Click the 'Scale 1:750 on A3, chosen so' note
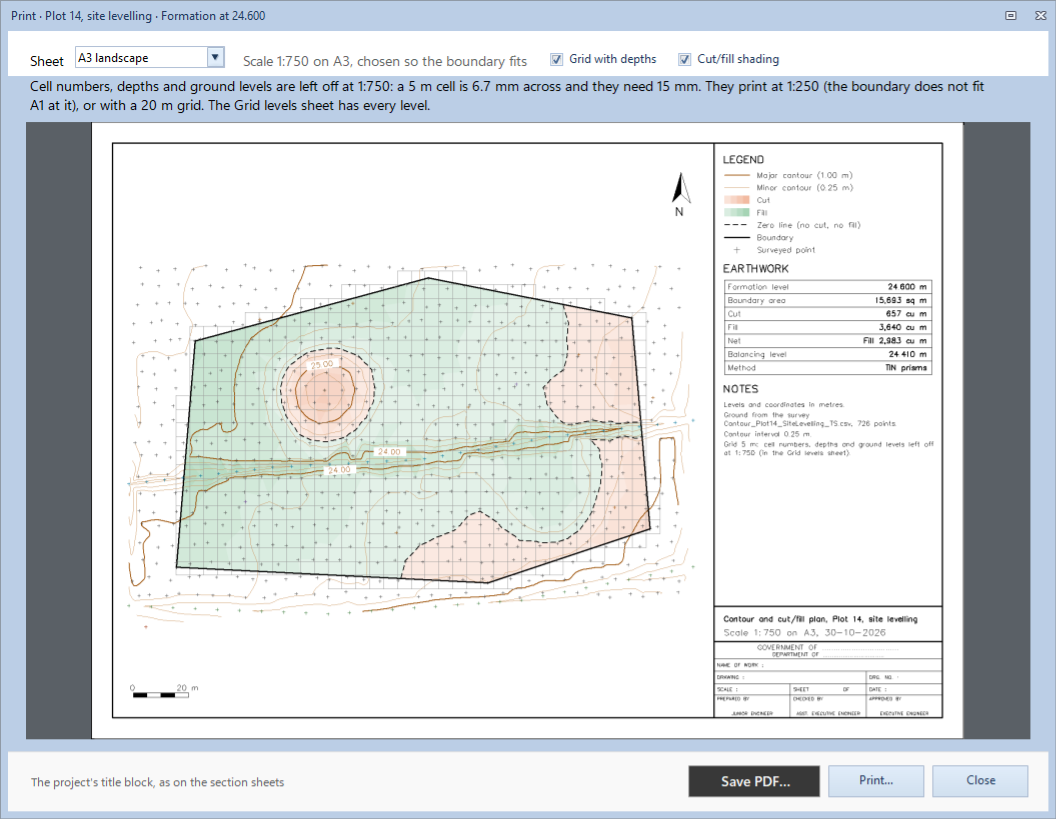Screen dimensions: 1056x819 (385, 61)
